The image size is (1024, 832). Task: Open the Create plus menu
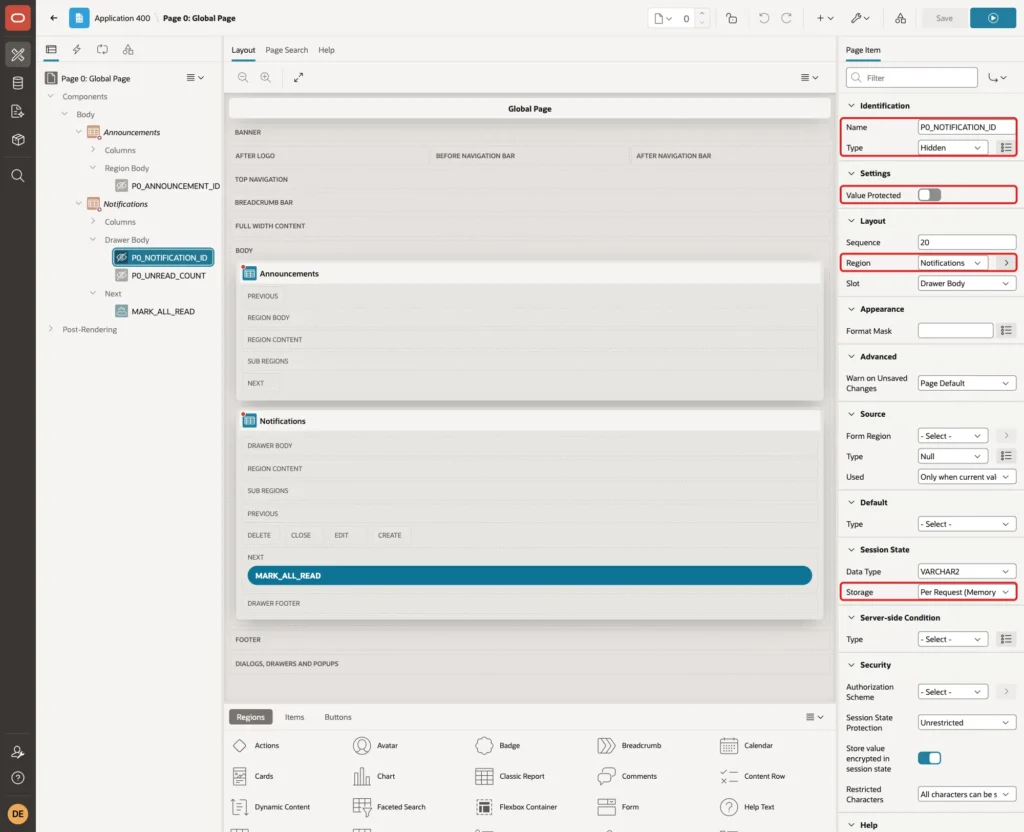(x=825, y=18)
